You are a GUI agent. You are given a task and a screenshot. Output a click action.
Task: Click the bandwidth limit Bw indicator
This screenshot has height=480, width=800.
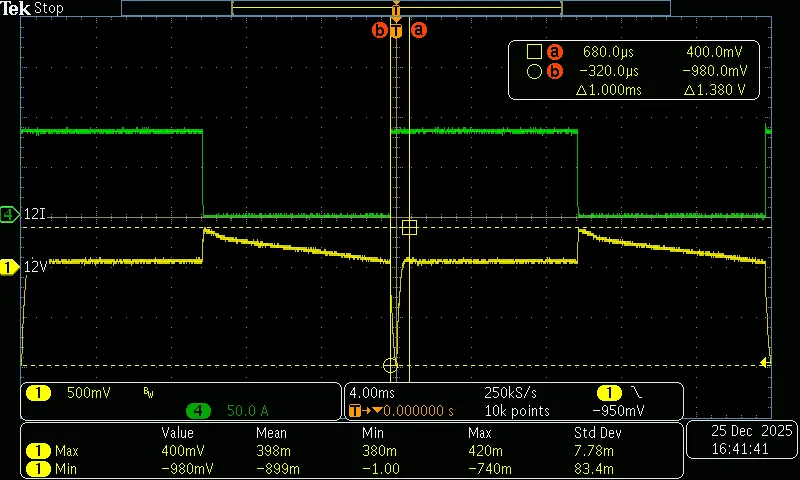click(x=148, y=392)
